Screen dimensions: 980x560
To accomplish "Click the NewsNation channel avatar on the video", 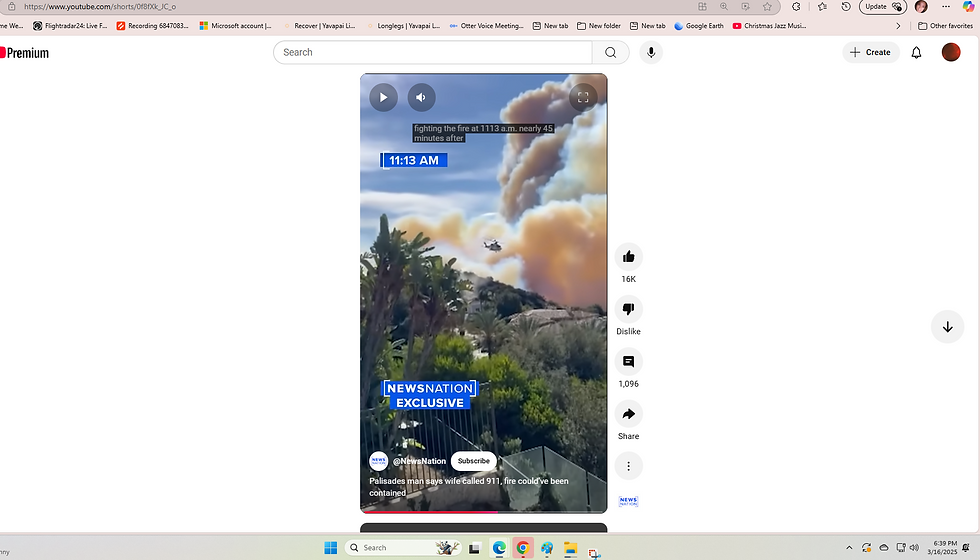I will tap(379, 461).
